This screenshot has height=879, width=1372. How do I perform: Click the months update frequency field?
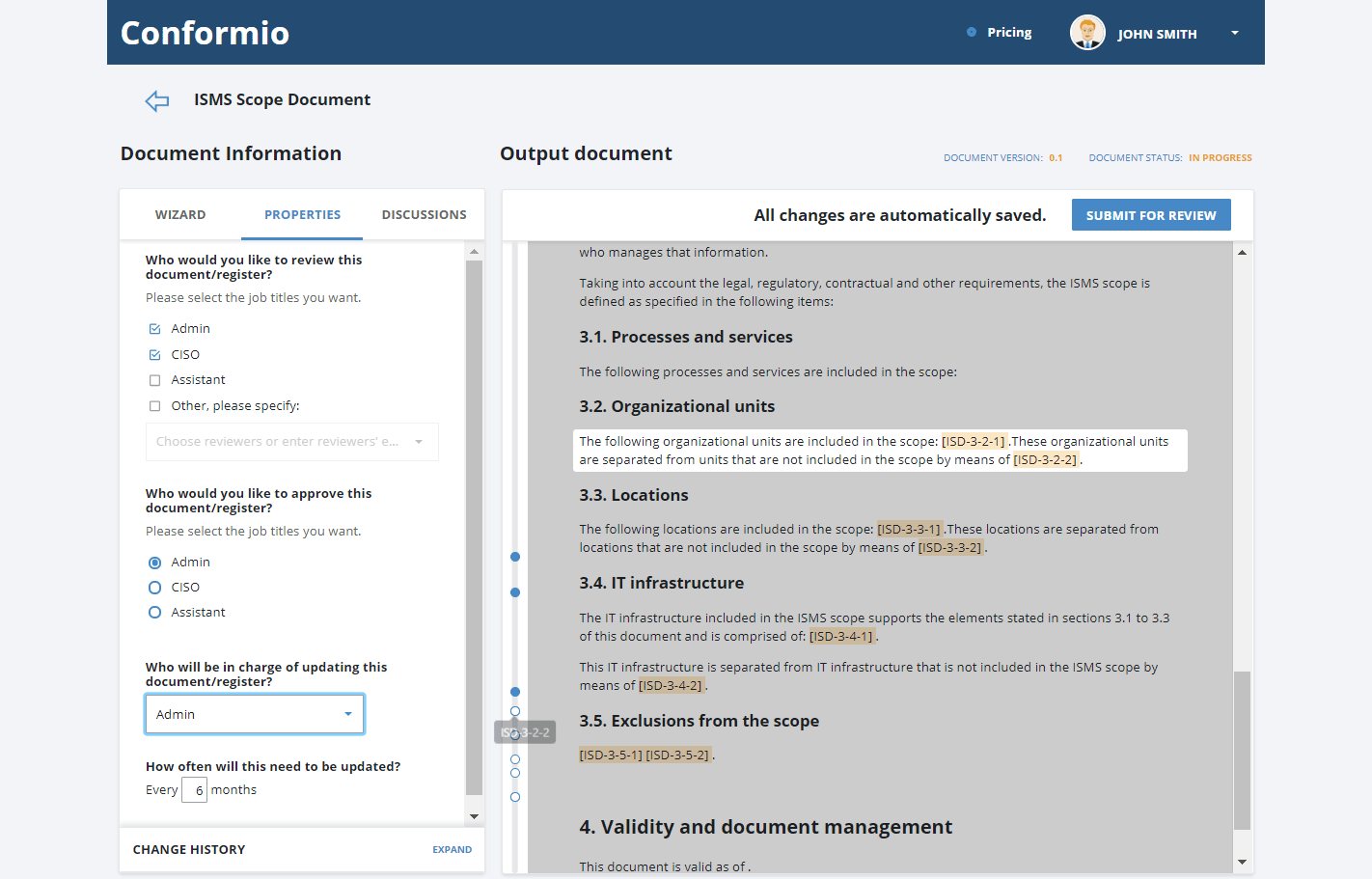point(195,790)
